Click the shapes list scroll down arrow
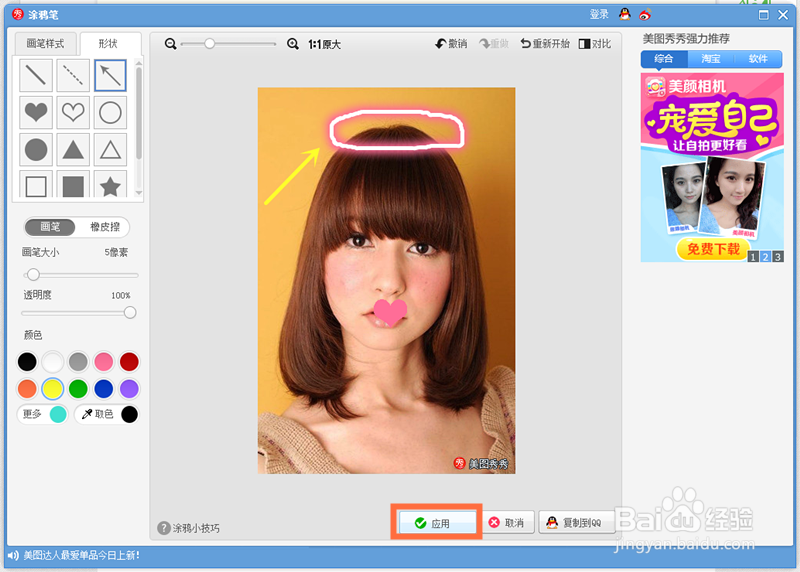The width and height of the screenshot is (800, 572). coord(138,193)
